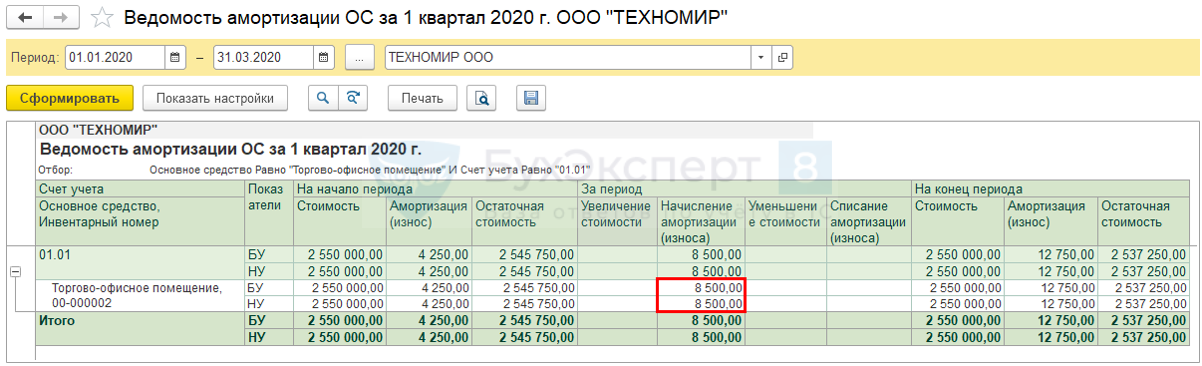Viewport: 1202px width, 366px height.
Task: Expand the organization dropdown arrow
Action: [x=762, y=58]
